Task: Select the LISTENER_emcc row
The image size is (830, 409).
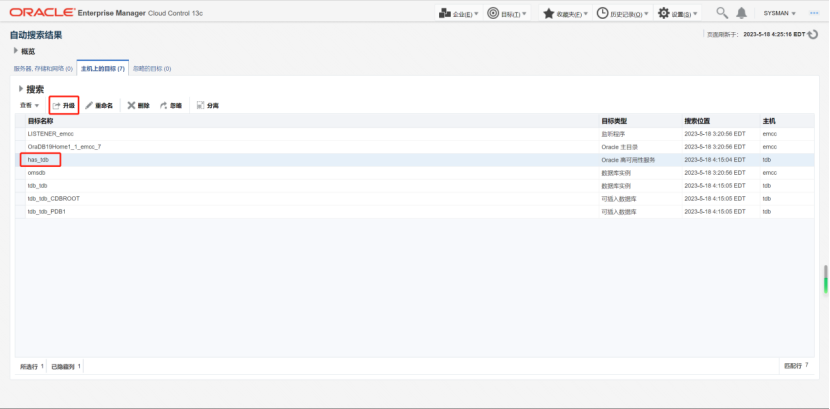Action: pos(414,134)
